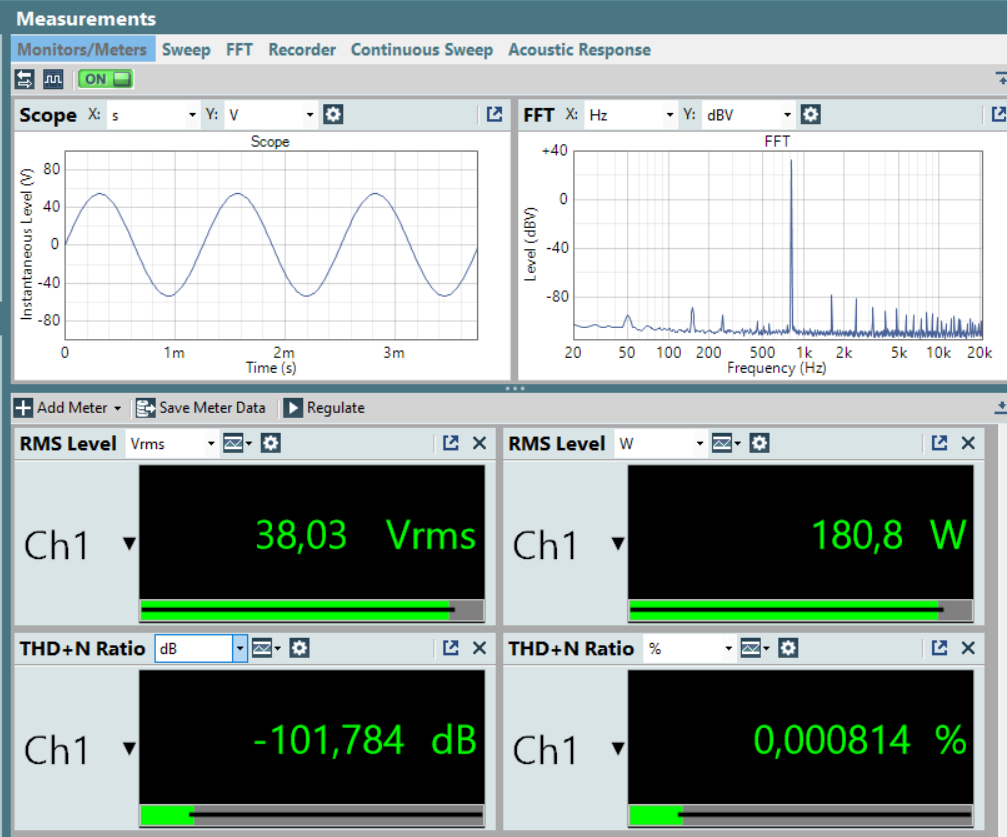Expand Add Meter dropdown arrow
This screenshot has height=837, width=1007.
[x=117, y=409]
